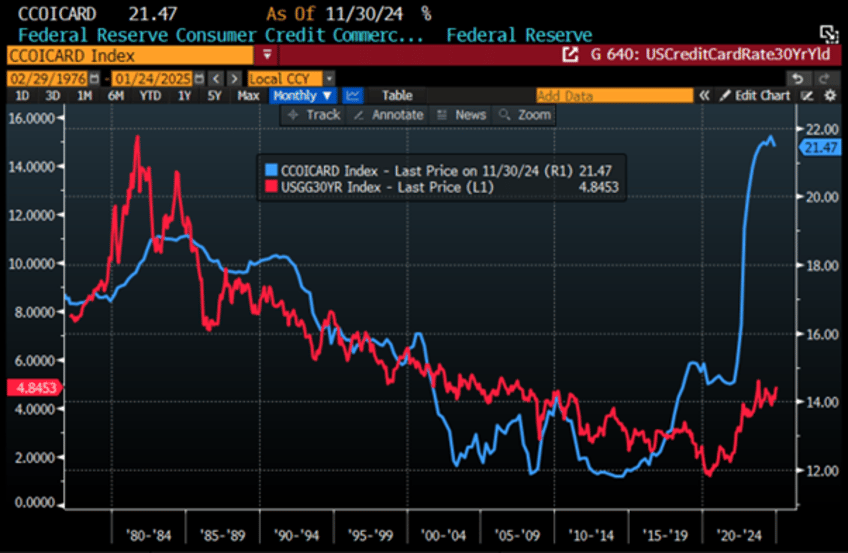
Task: Switch to Table view
Action: (x=397, y=96)
